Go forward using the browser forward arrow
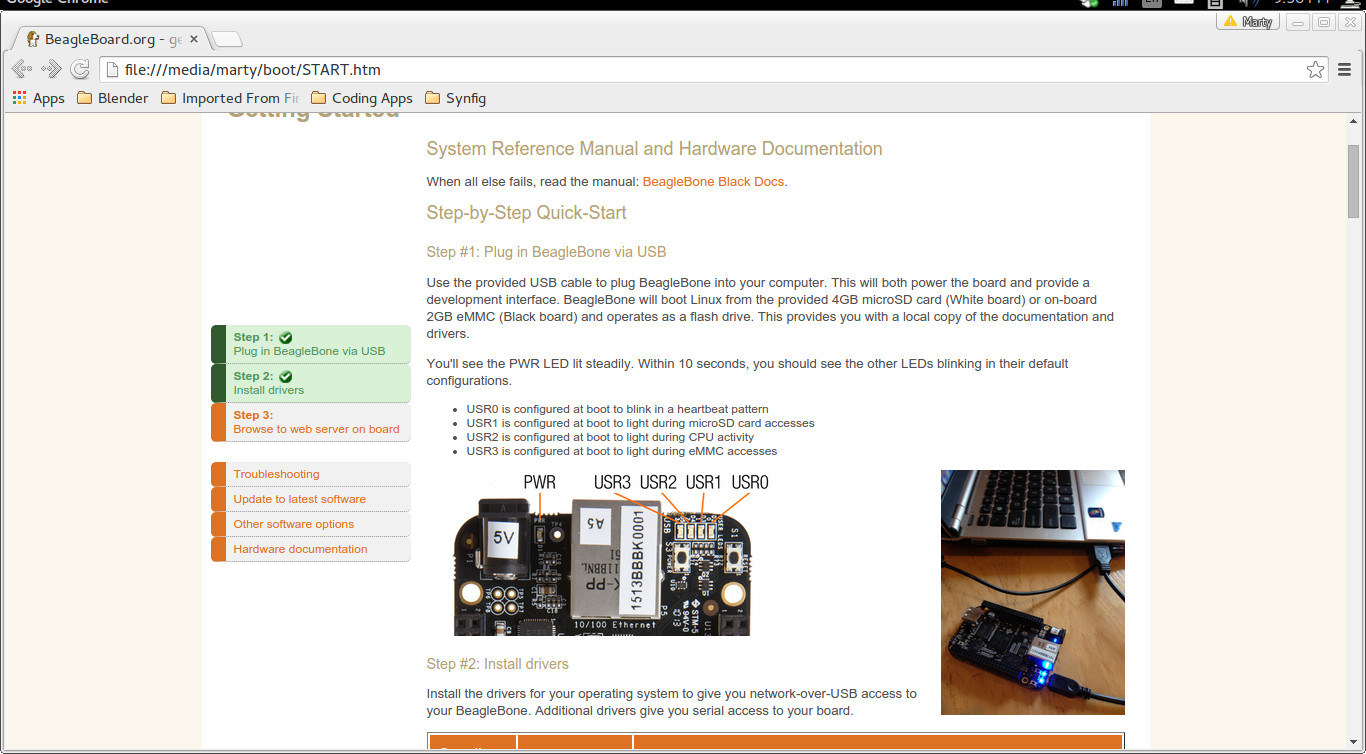This screenshot has height=754, width=1366. pos(51,69)
